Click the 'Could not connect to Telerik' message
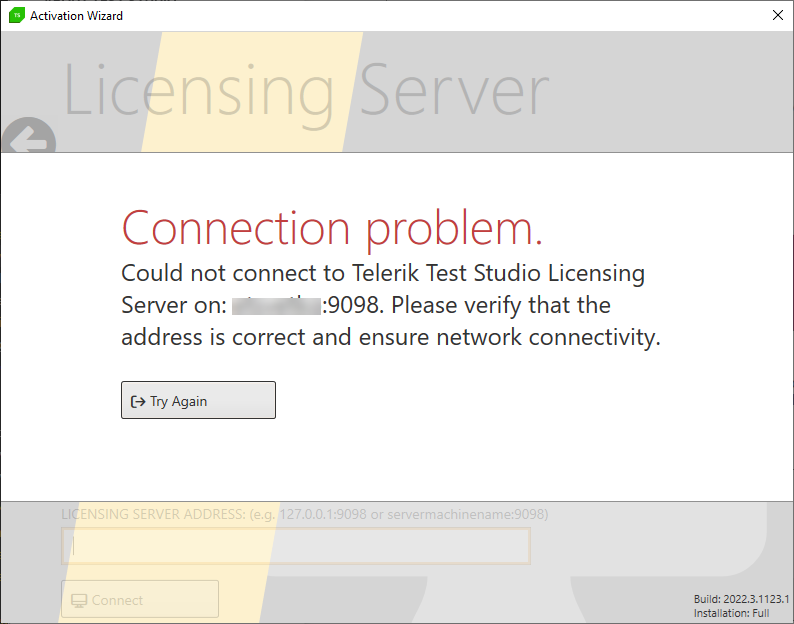This screenshot has height=624, width=794. point(390,305)
